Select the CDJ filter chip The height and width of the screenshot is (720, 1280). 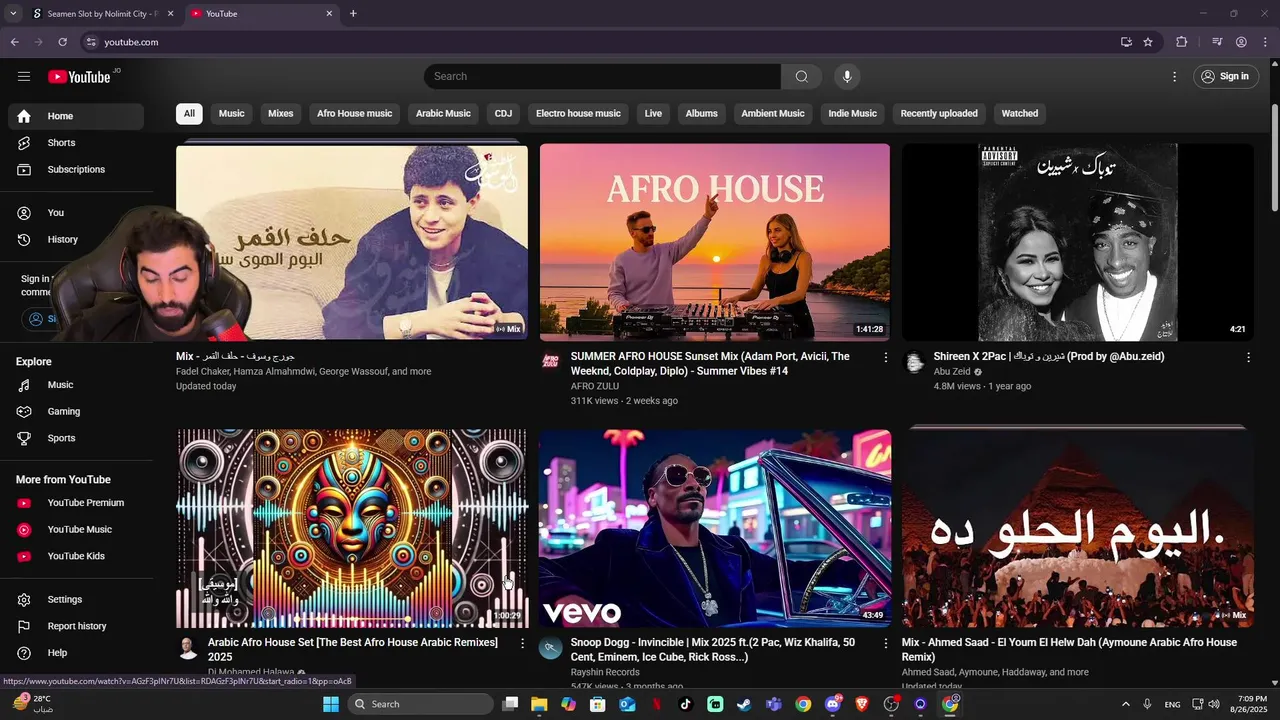pos(503,114)
